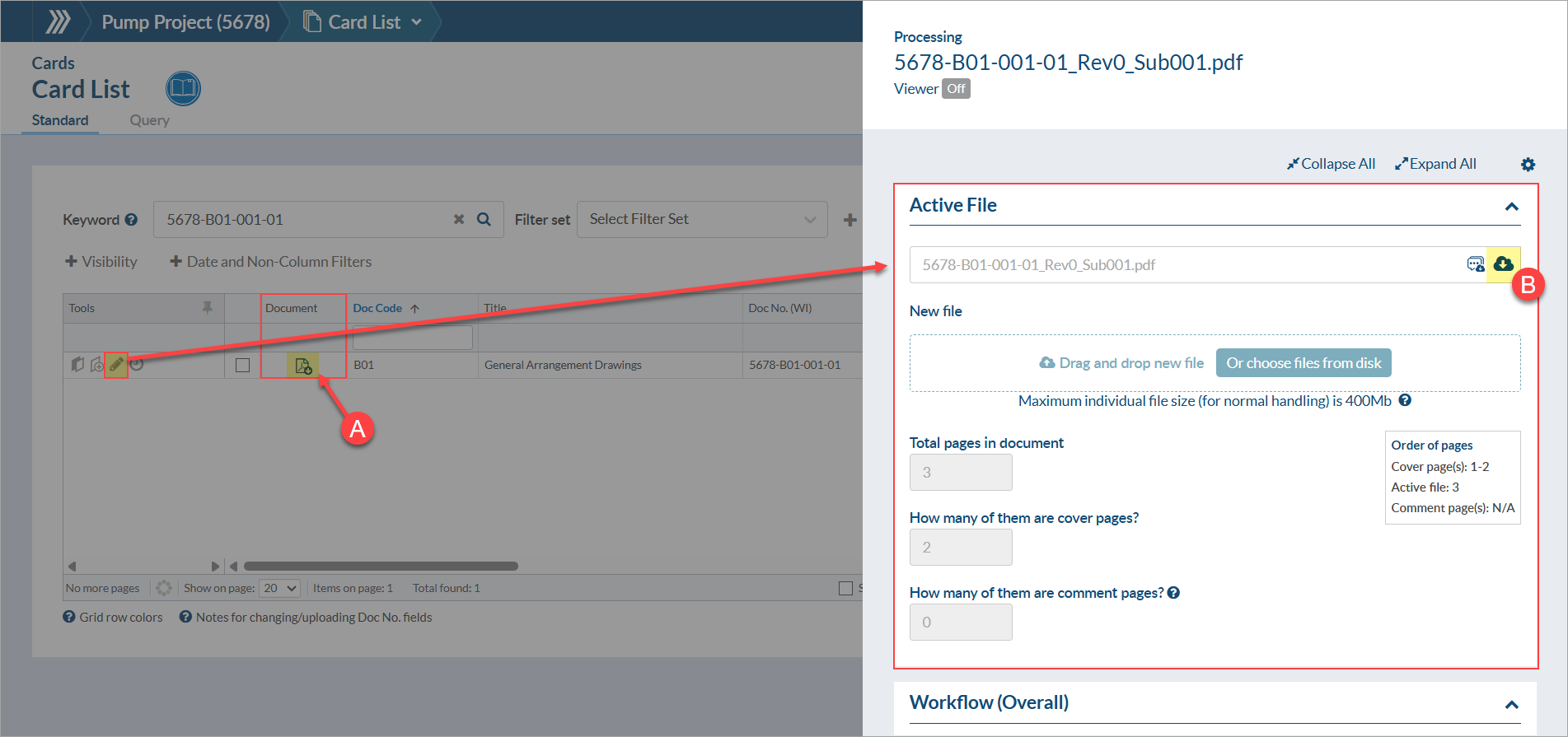Open Notes for changing/uploading Doc No. fields
Viewport: 1568px width, 737px height.
click(x=306, y=617)
